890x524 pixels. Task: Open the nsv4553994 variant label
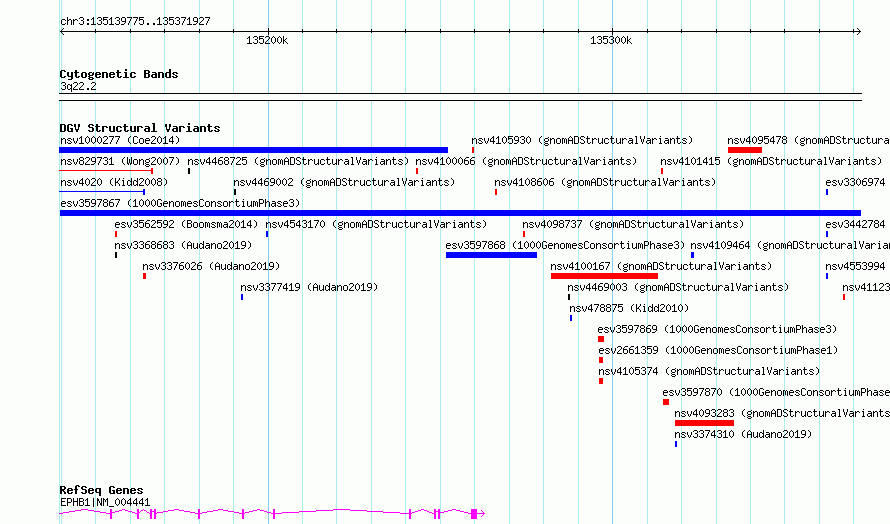(x=857, y=266)
